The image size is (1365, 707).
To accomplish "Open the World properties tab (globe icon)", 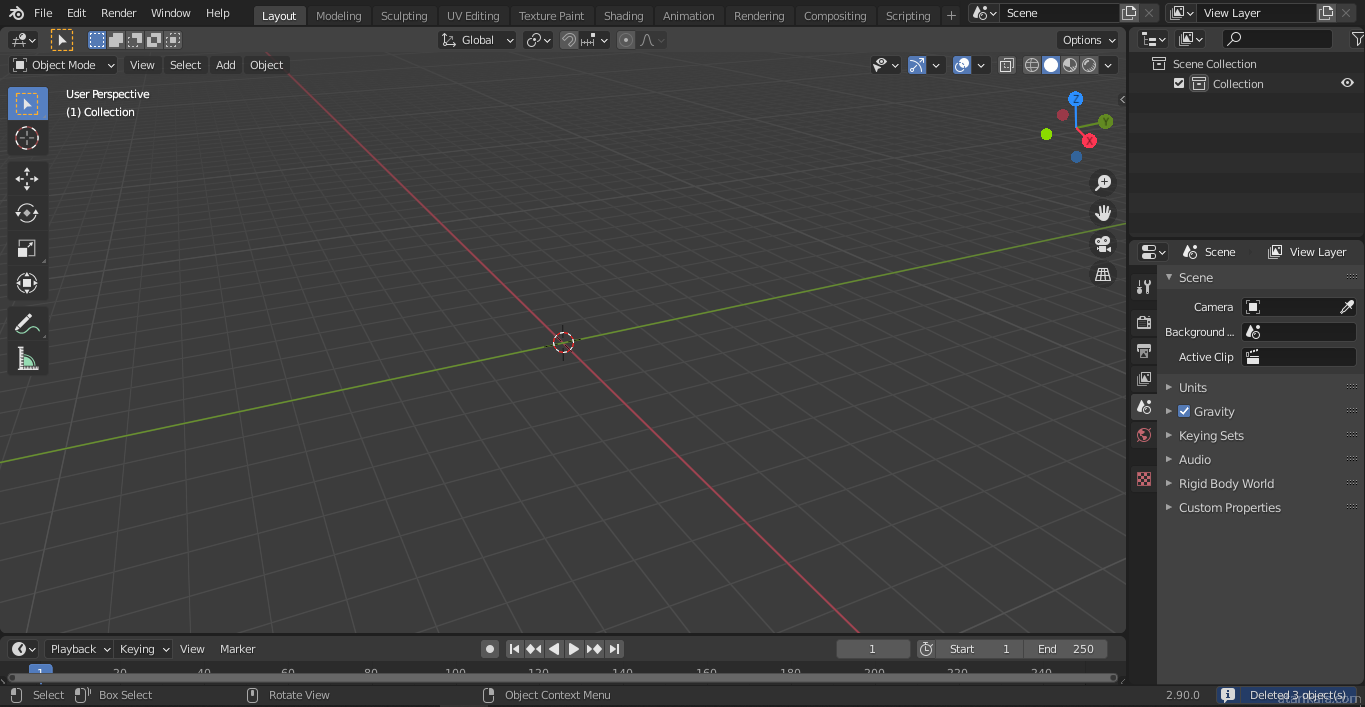I will (1144, 435).
